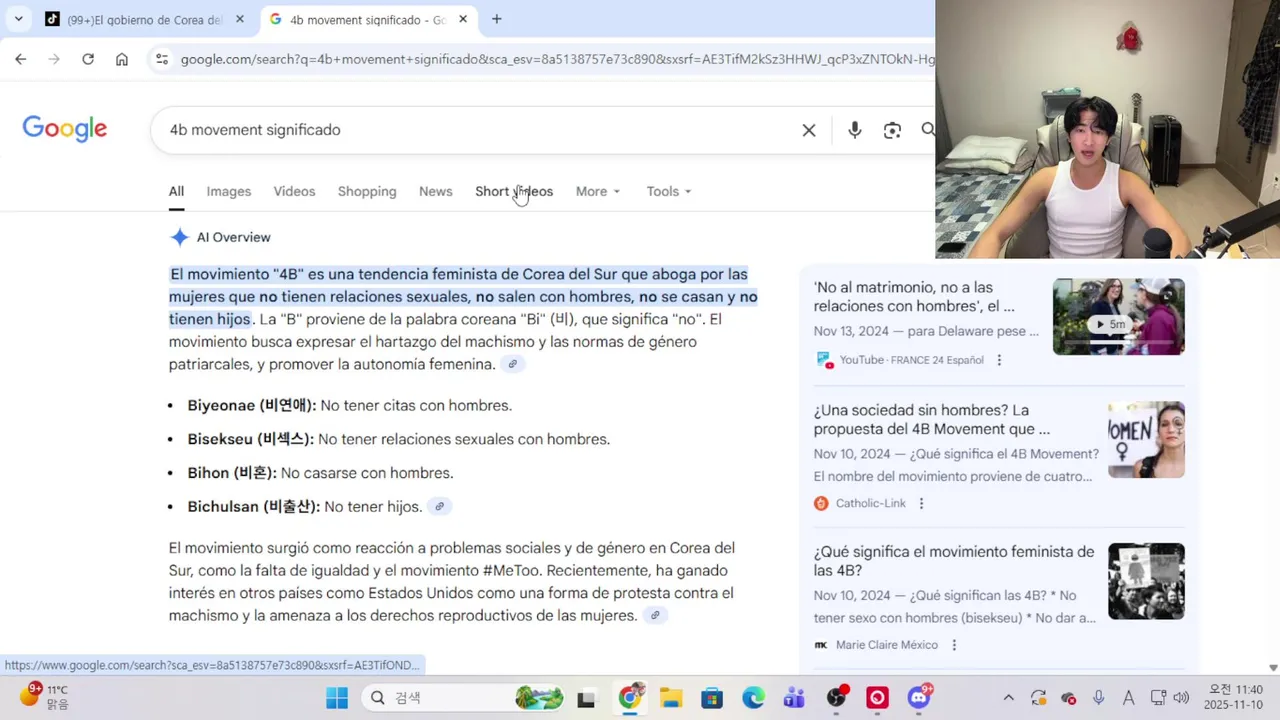
Task: Open Microsoft Store from the taskbar
Action: point(712,698)
